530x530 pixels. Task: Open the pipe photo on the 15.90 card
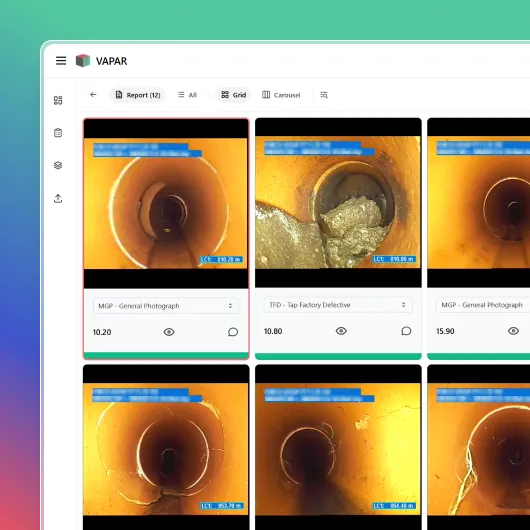(x=479, y=202)
